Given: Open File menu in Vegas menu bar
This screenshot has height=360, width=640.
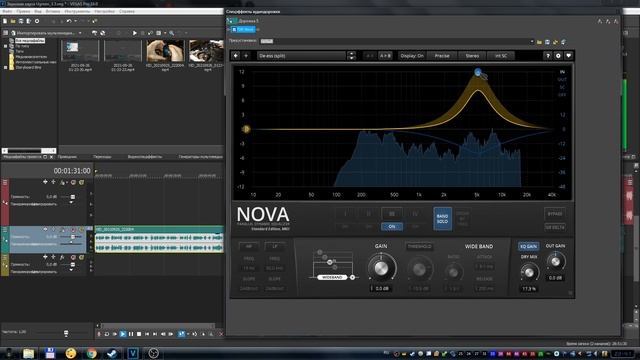Looking at the screenshot, I should click(7, 11).
